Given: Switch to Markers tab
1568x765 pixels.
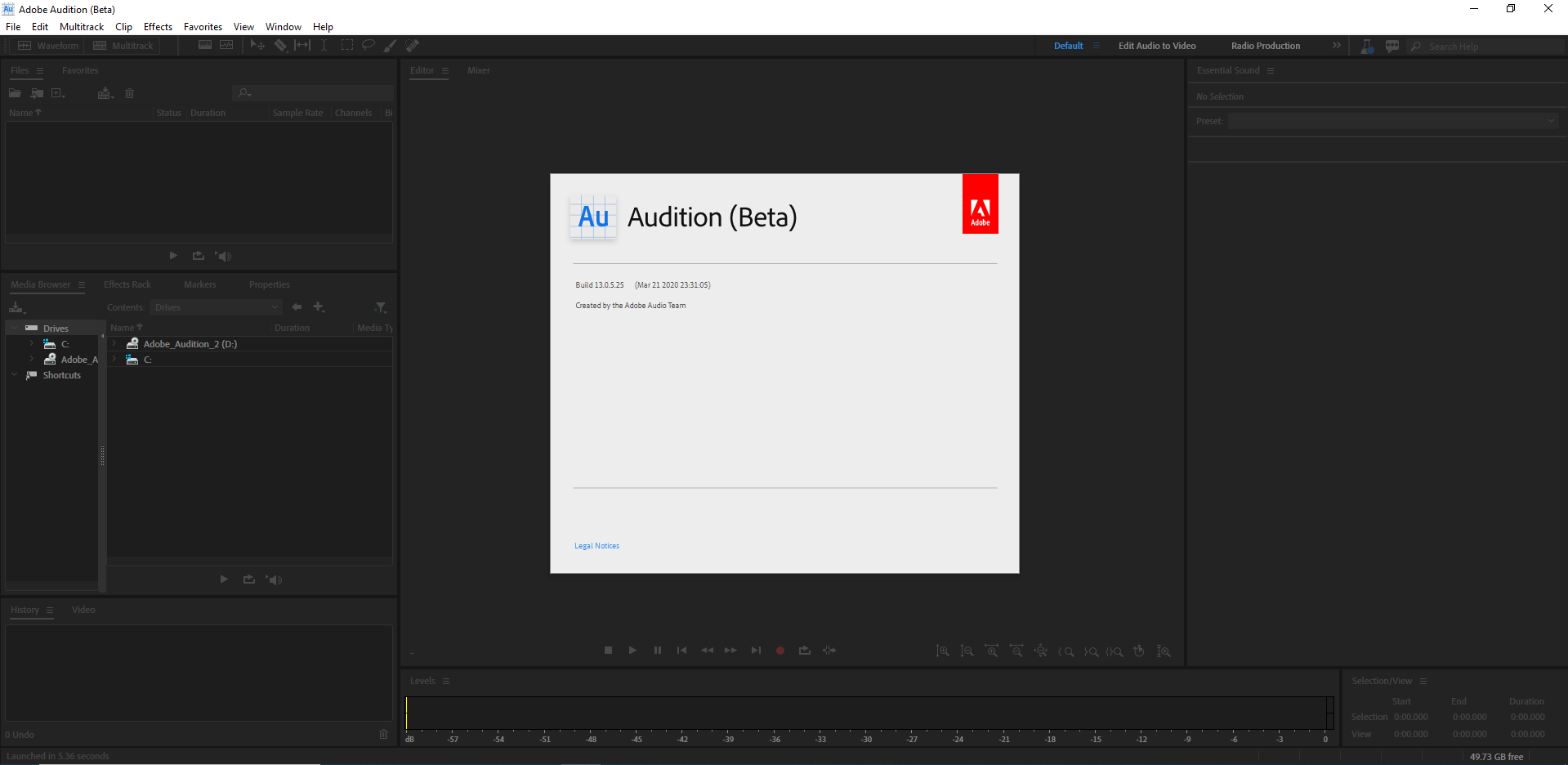Looking at the screenshot, I should (200, 284).
